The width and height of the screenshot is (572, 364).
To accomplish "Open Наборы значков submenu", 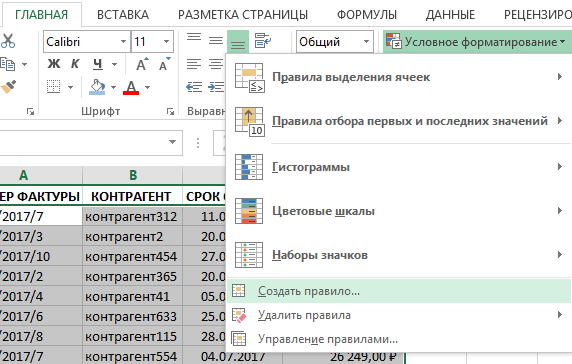I will [399, 255].
